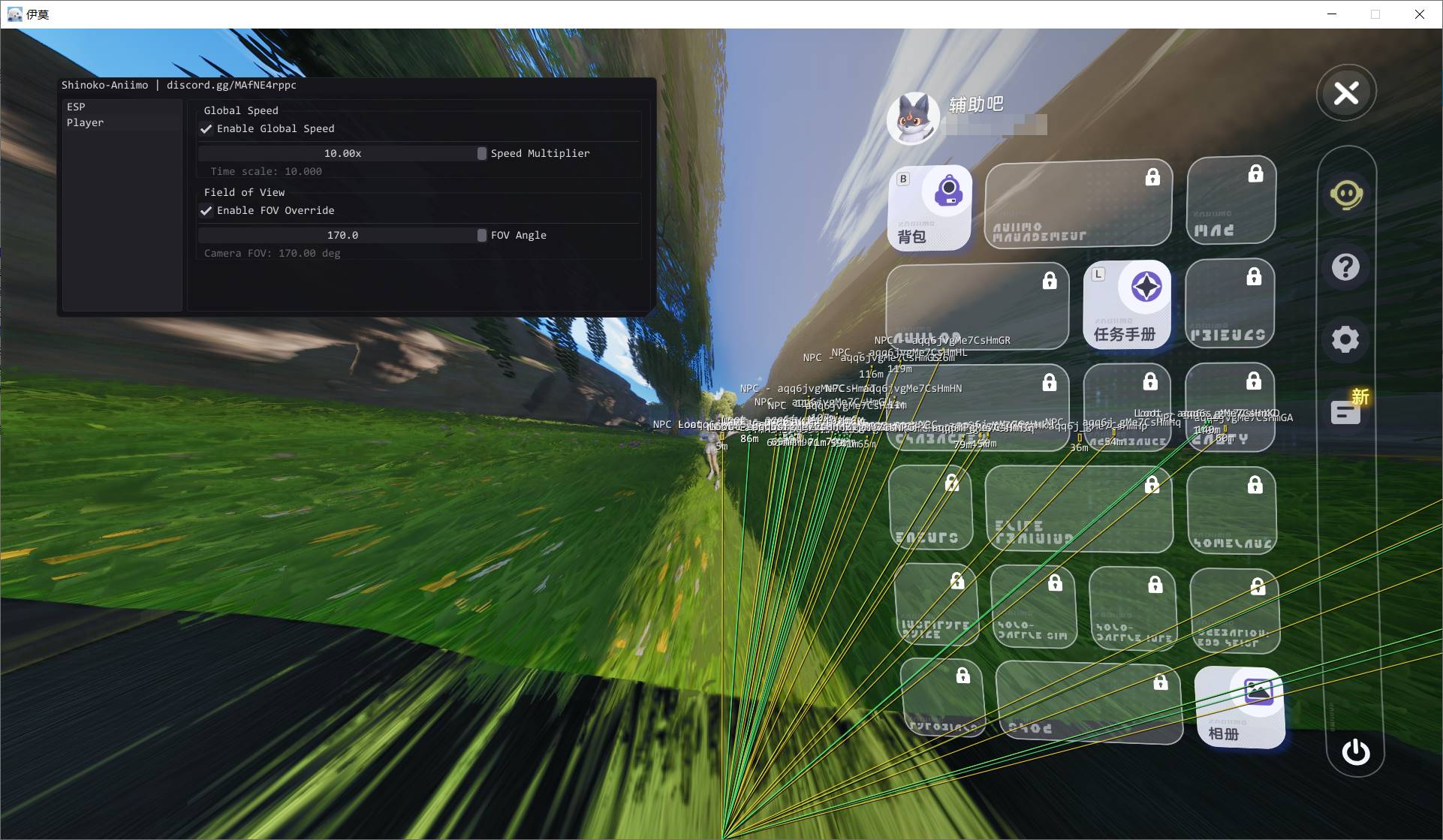Open the 相册 album tile
1443x840 pixels.
click(1240, 708)
